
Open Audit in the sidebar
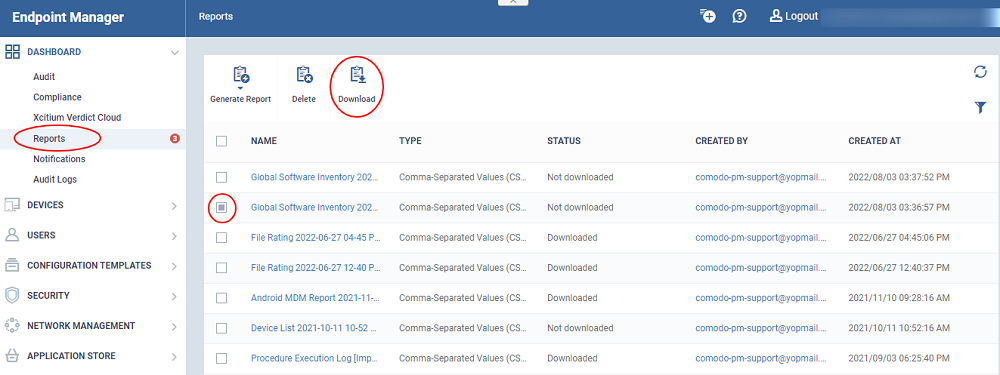coord(44,77)
